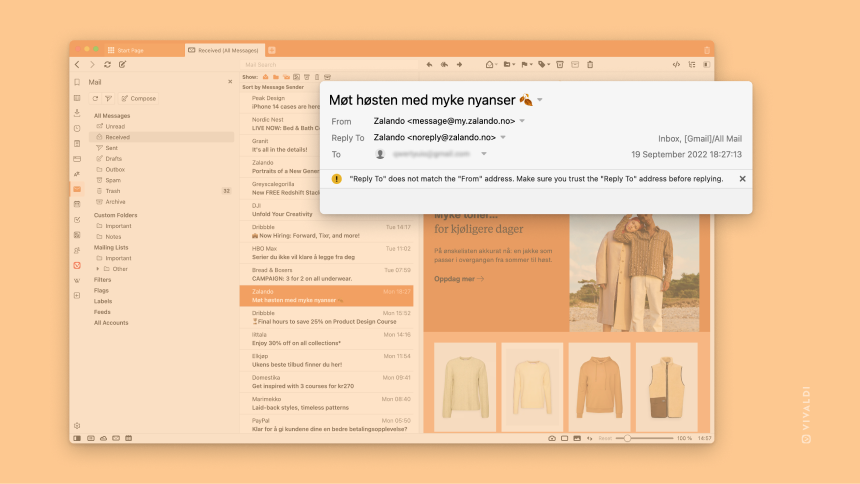Viewport: 860px width, 484px height.
Task: Open the Reply To address dropdown arrow
Action: [x=503, y=138]
